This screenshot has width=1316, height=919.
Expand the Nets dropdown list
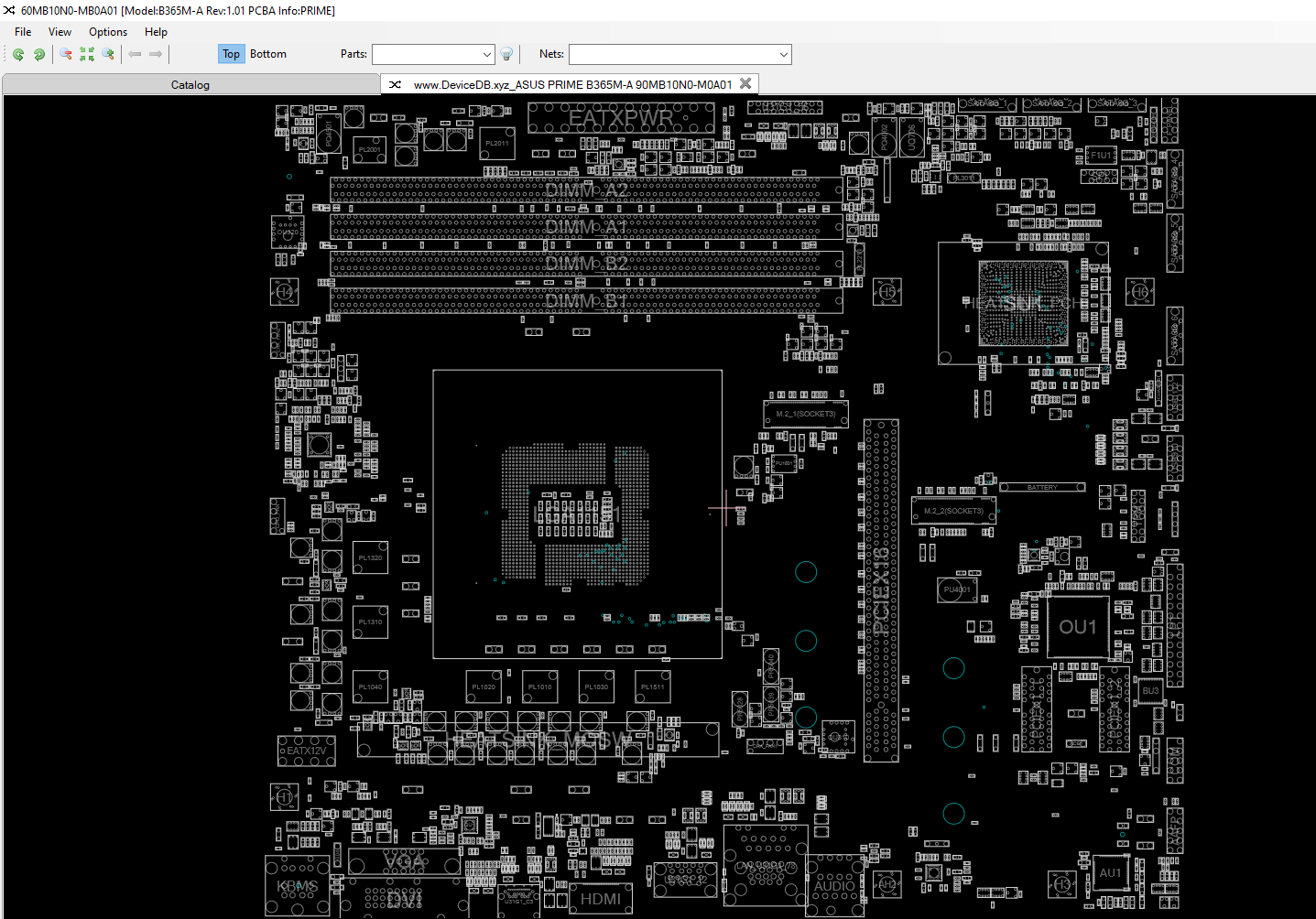tap(784, 55)
